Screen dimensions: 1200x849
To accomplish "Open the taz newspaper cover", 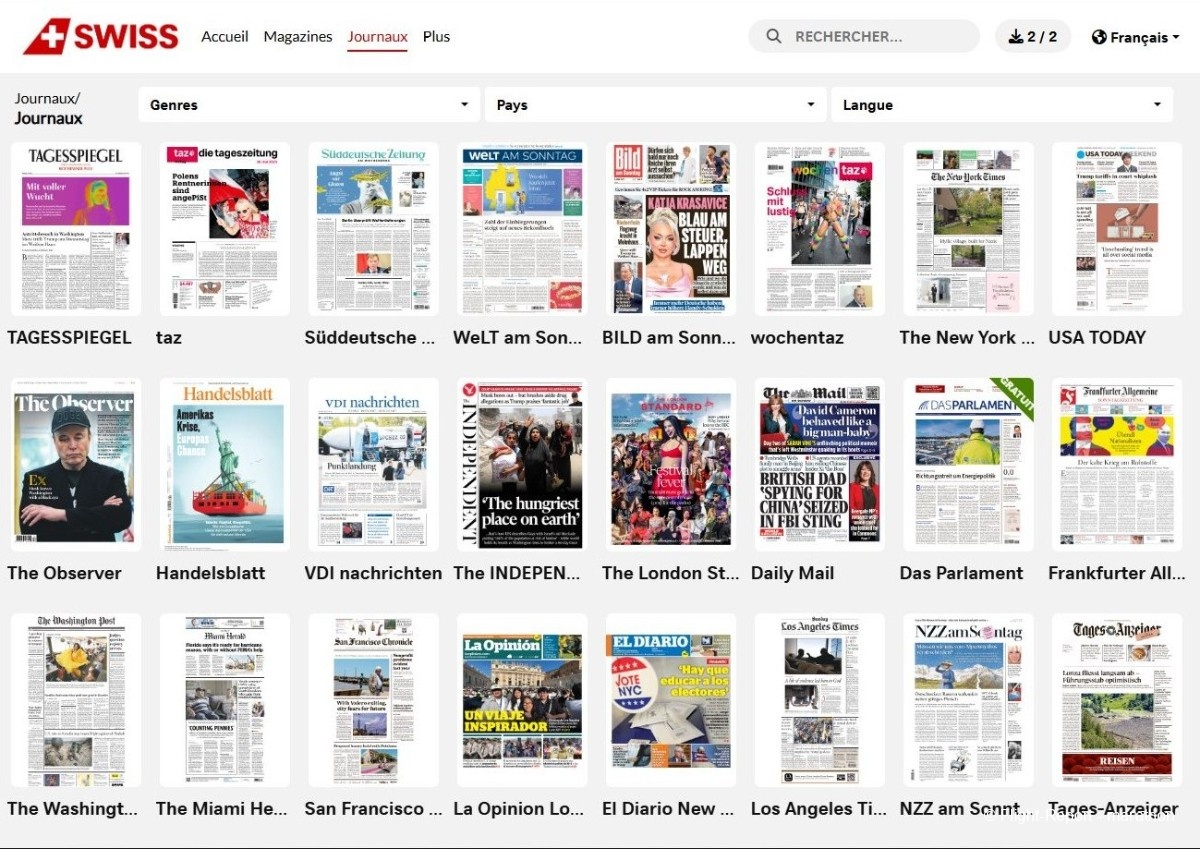I will coord(225,229).
